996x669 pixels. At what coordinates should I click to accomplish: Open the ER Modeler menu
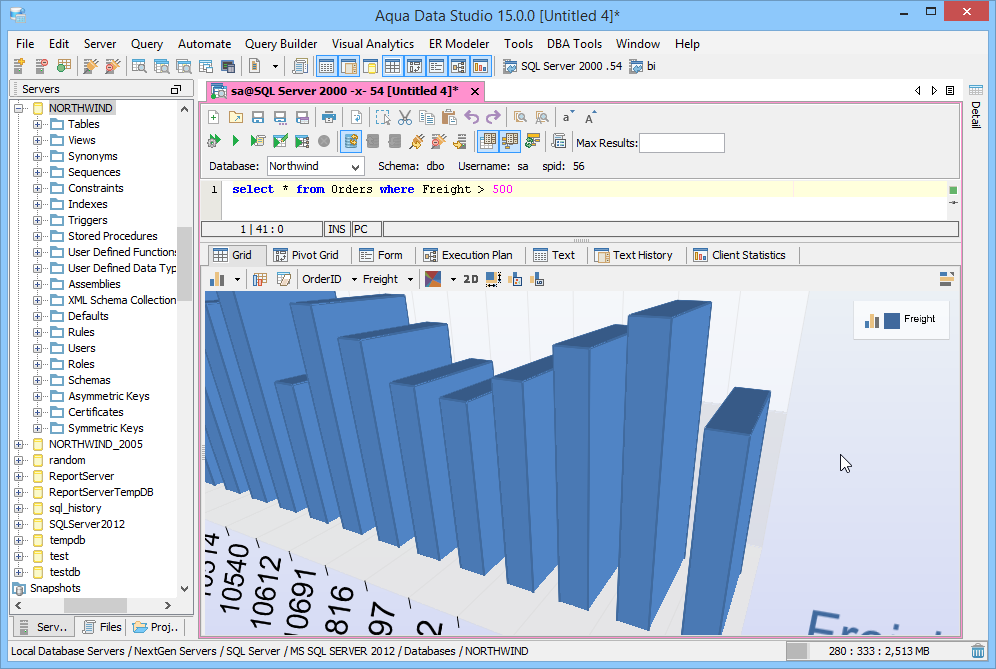pyautogui.click(x=459, y=44)
